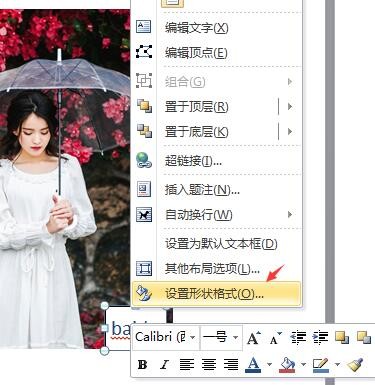Pick 设置为默认文本框(D) option
This screenshot has height=385, width=375.
tap(217, 244)
